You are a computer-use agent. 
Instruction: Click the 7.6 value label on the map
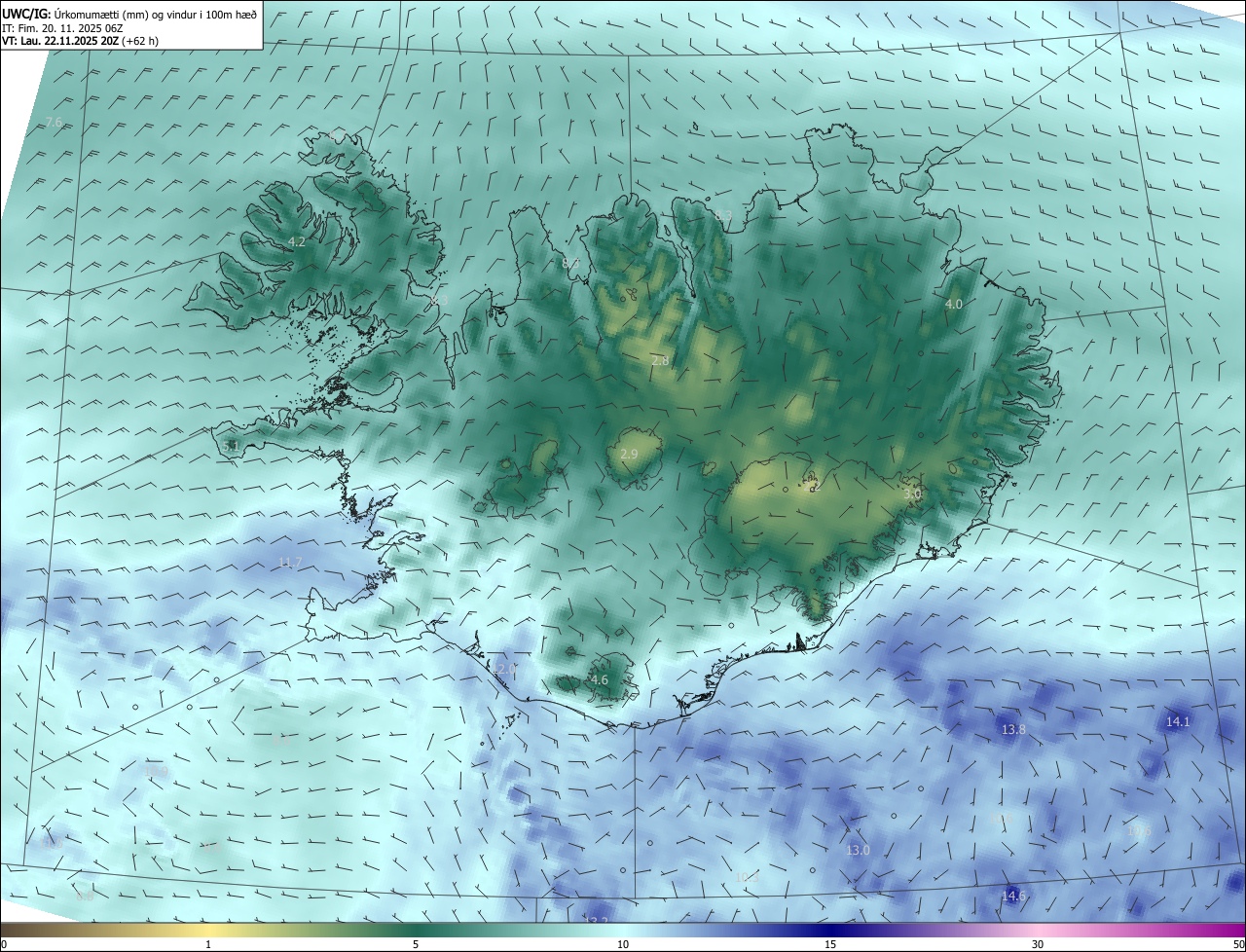click(x=54, y=122)
